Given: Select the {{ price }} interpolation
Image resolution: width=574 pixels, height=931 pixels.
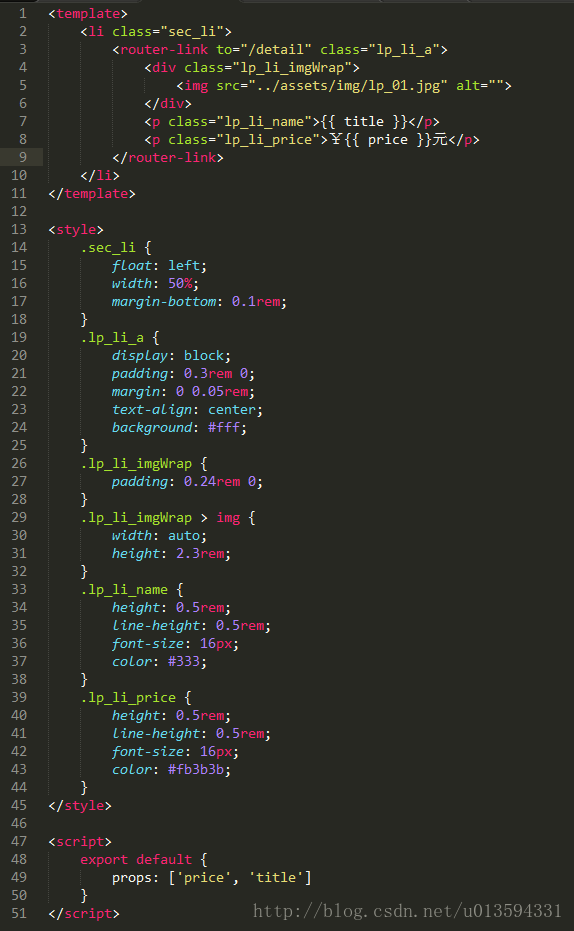Looking at the screenshot, I should [x=388, y=140].
